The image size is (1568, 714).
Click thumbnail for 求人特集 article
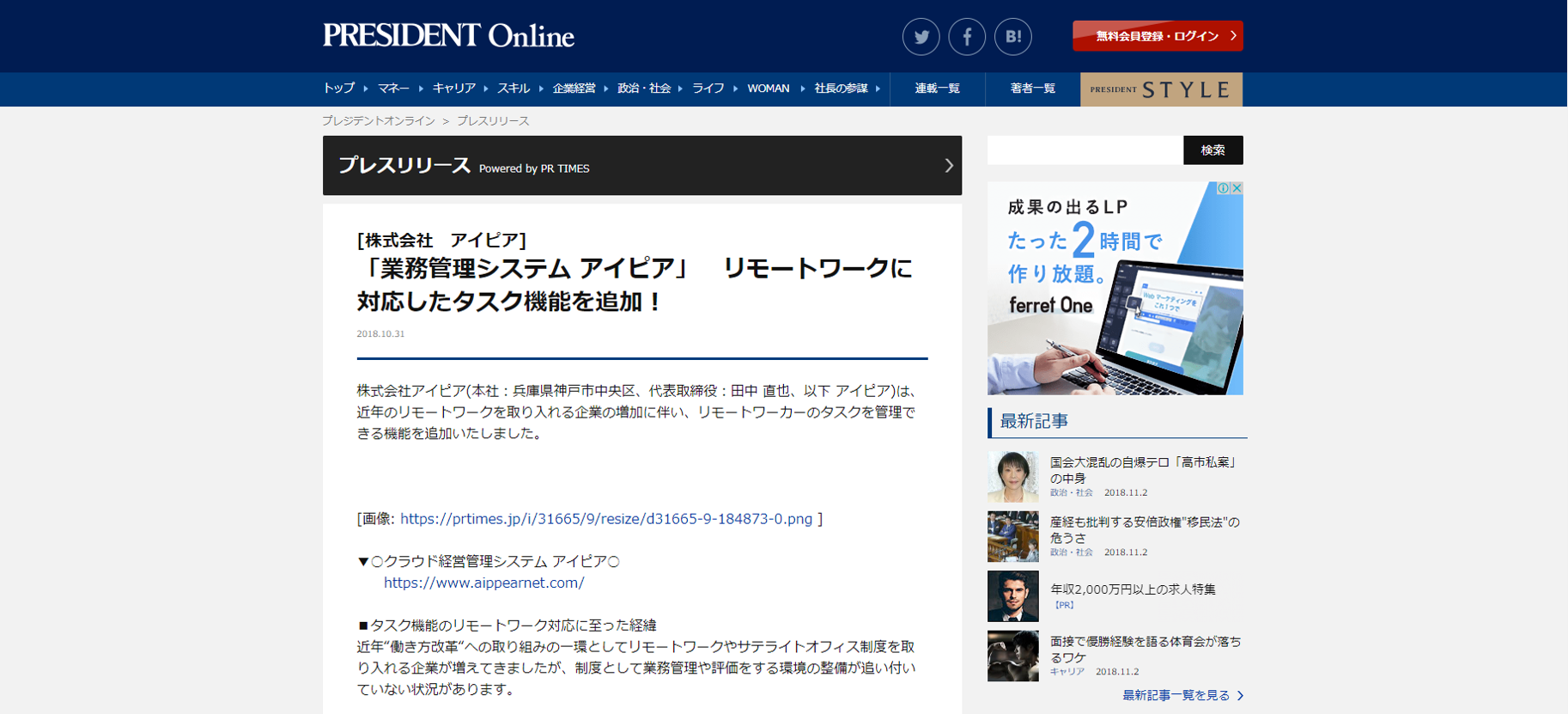pos(1013,596)
